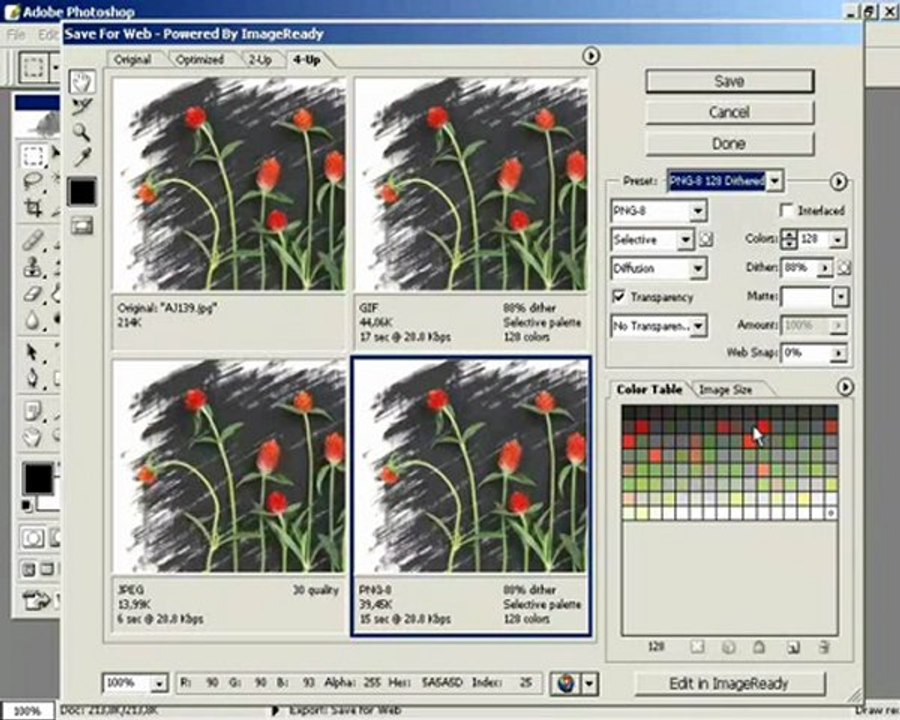Click the preview in browser icon
The height and width of the screenshot is (720, 900).
pyautogui.click(x=566, y=683)
